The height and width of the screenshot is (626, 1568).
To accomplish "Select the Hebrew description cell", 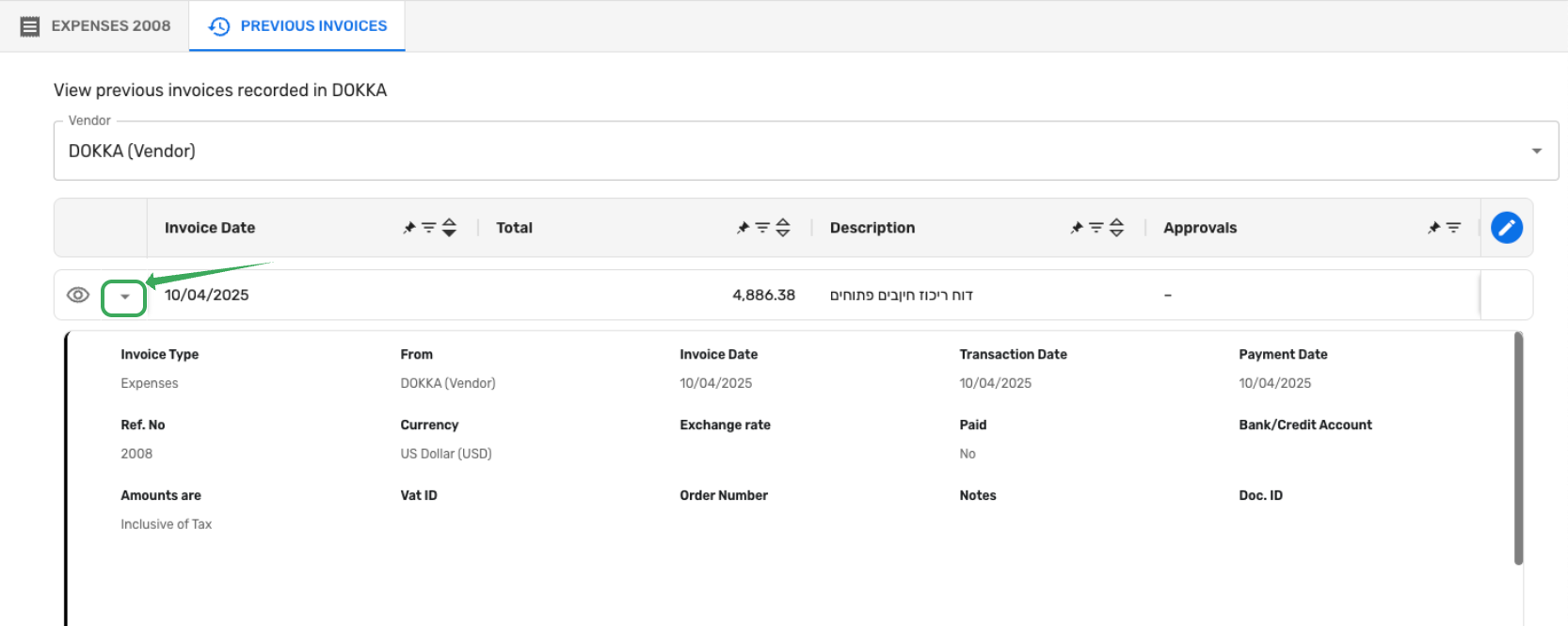I will 902,296.
